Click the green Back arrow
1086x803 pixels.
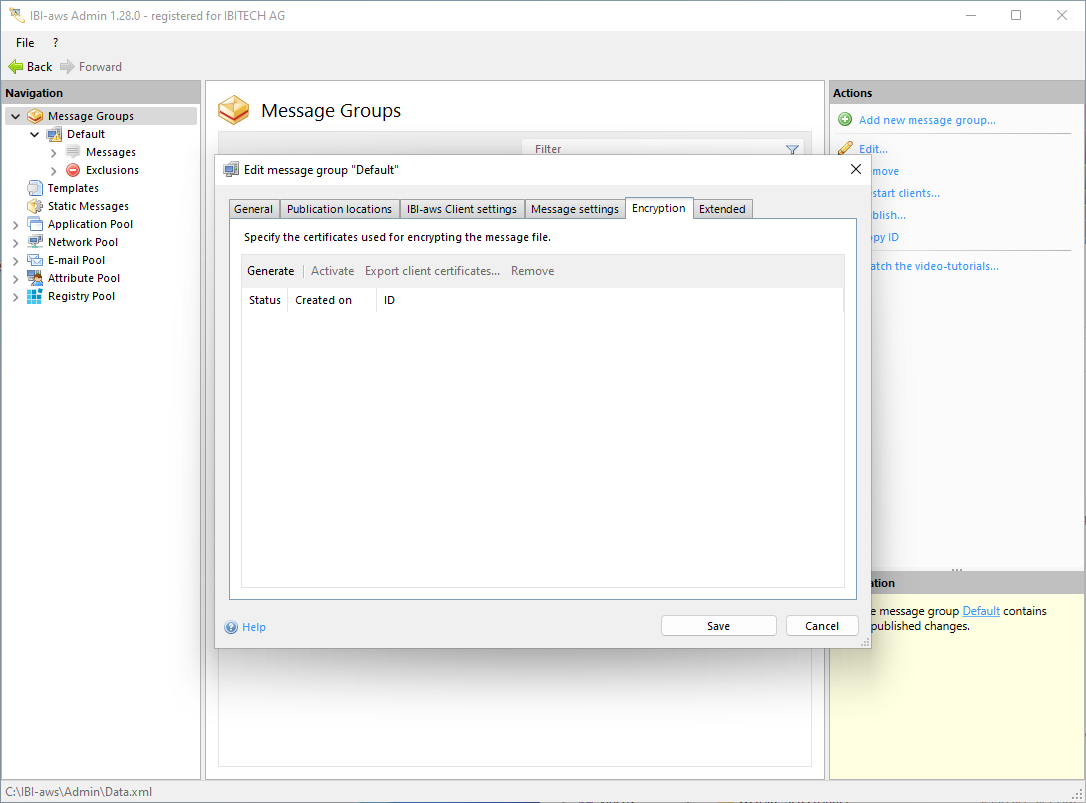click(x=16, y=67)
